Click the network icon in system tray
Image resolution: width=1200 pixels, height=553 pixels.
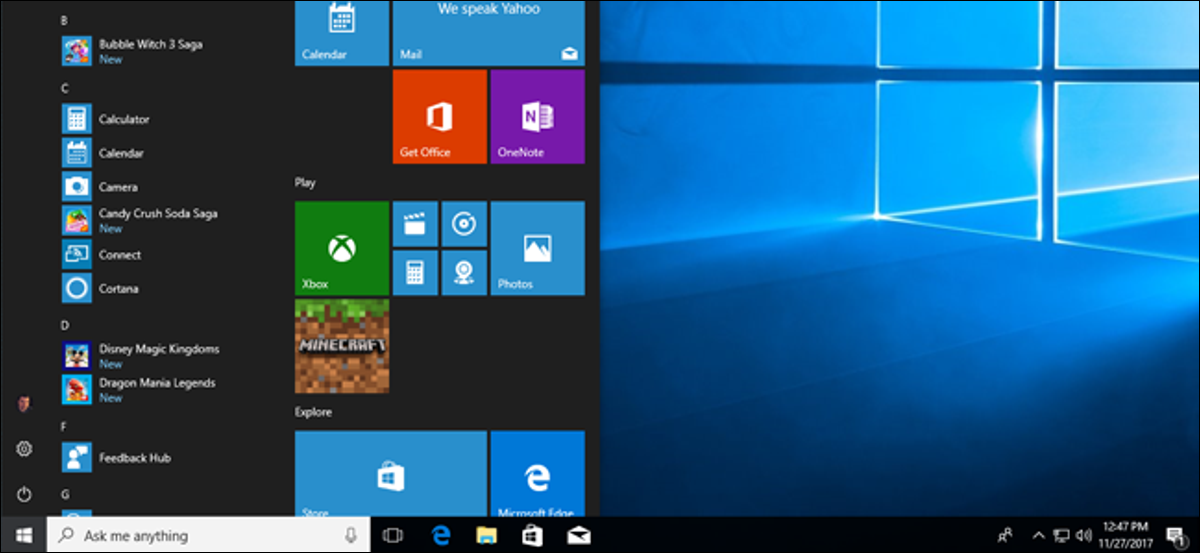click(x=1062, y=535)
